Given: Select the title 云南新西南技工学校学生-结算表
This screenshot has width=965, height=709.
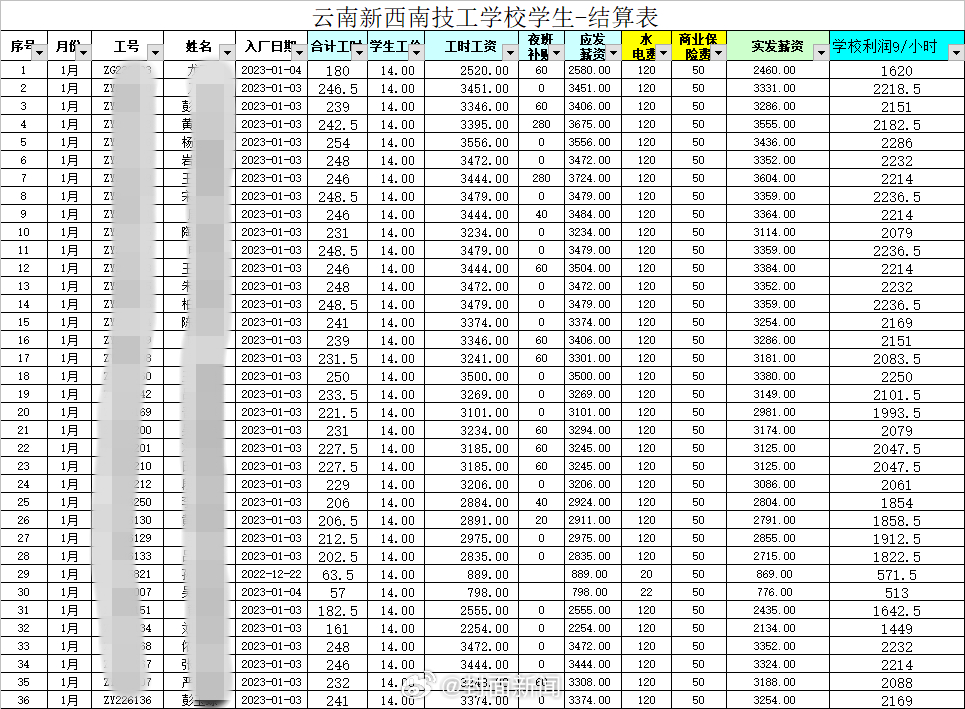Looking at the screenshot, I should point(485,17).
